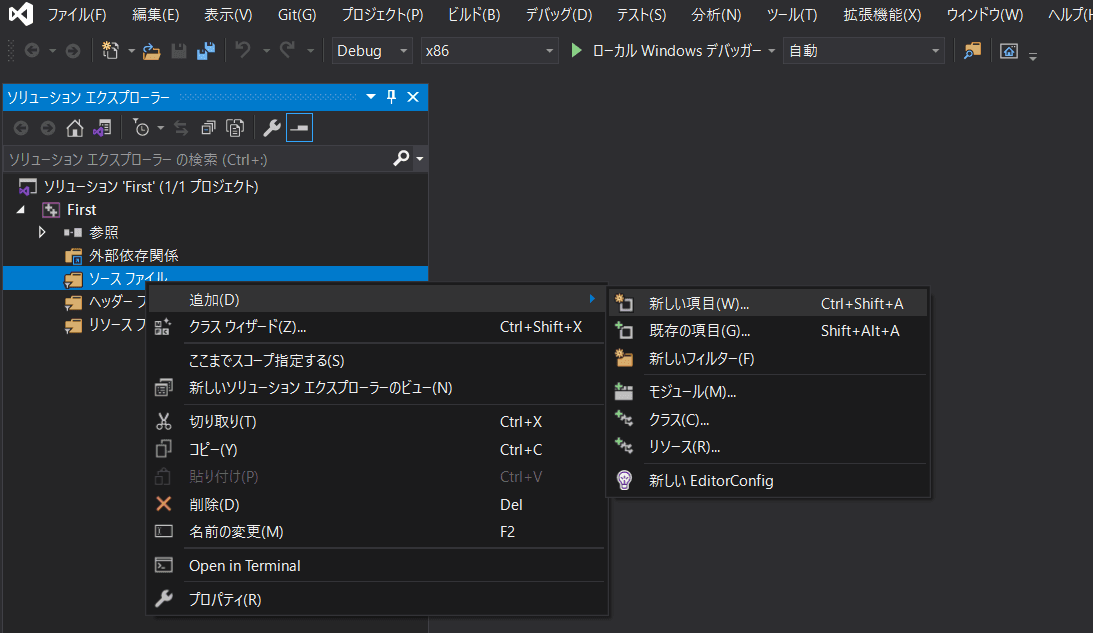Click the Collapse All icon in Solution Explorer
Image resolution: width=1093 pixels, height=633 pixels.
click(208, 128)
